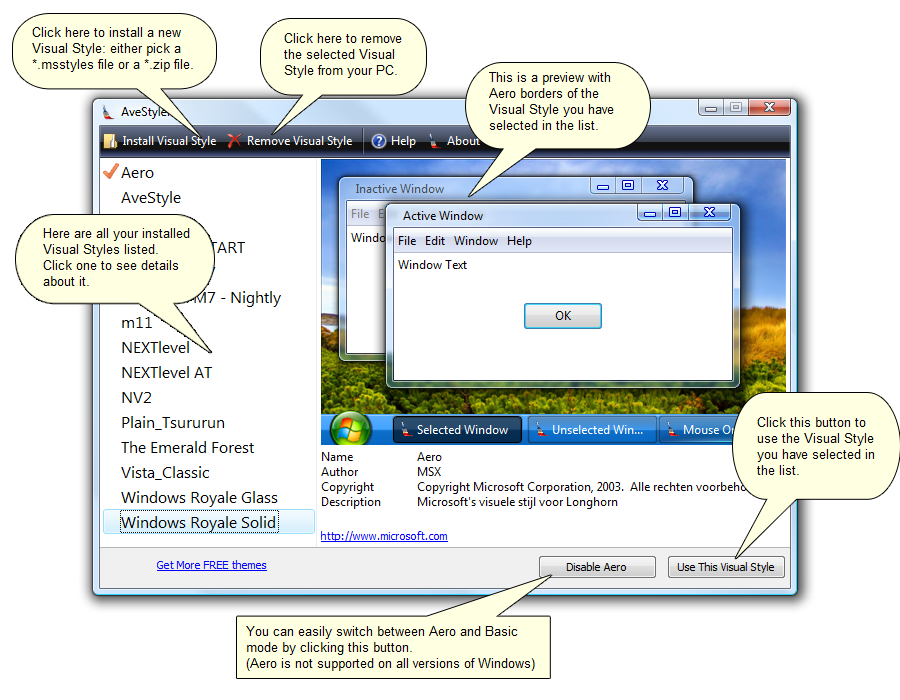Click the icon on Mouse Over taskbar button
Image resolution: width=900 pixels, height=700 pixels.
[x=671, y=429]
